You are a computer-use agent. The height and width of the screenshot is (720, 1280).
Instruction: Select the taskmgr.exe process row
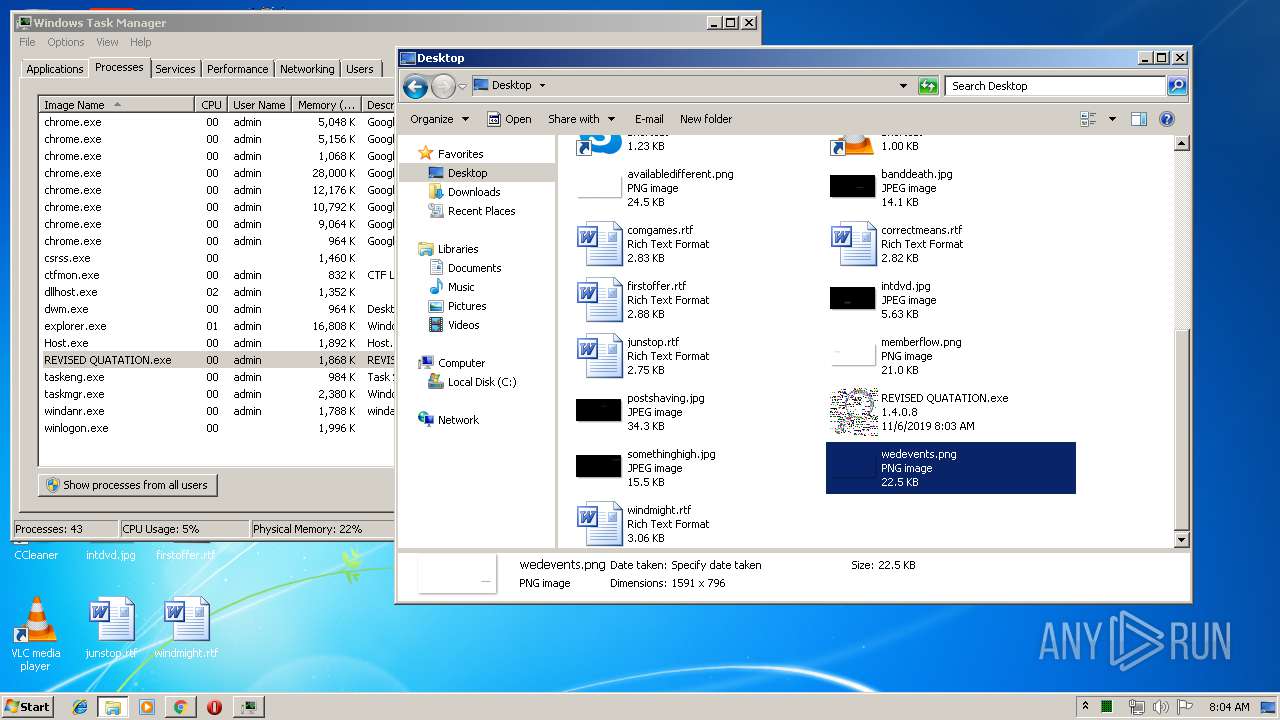[217, 394]
